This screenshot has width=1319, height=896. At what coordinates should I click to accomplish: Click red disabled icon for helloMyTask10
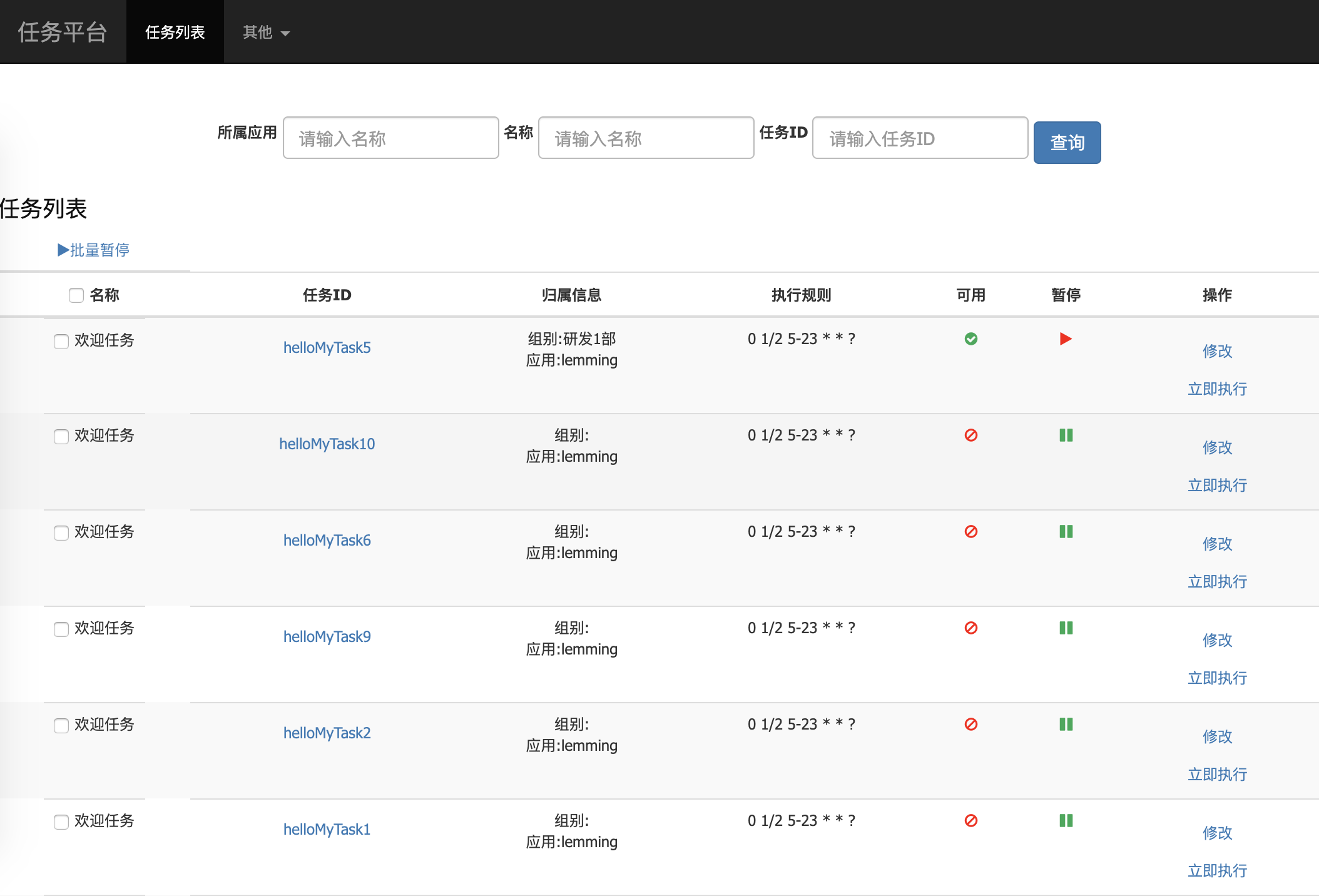point(970,435)
